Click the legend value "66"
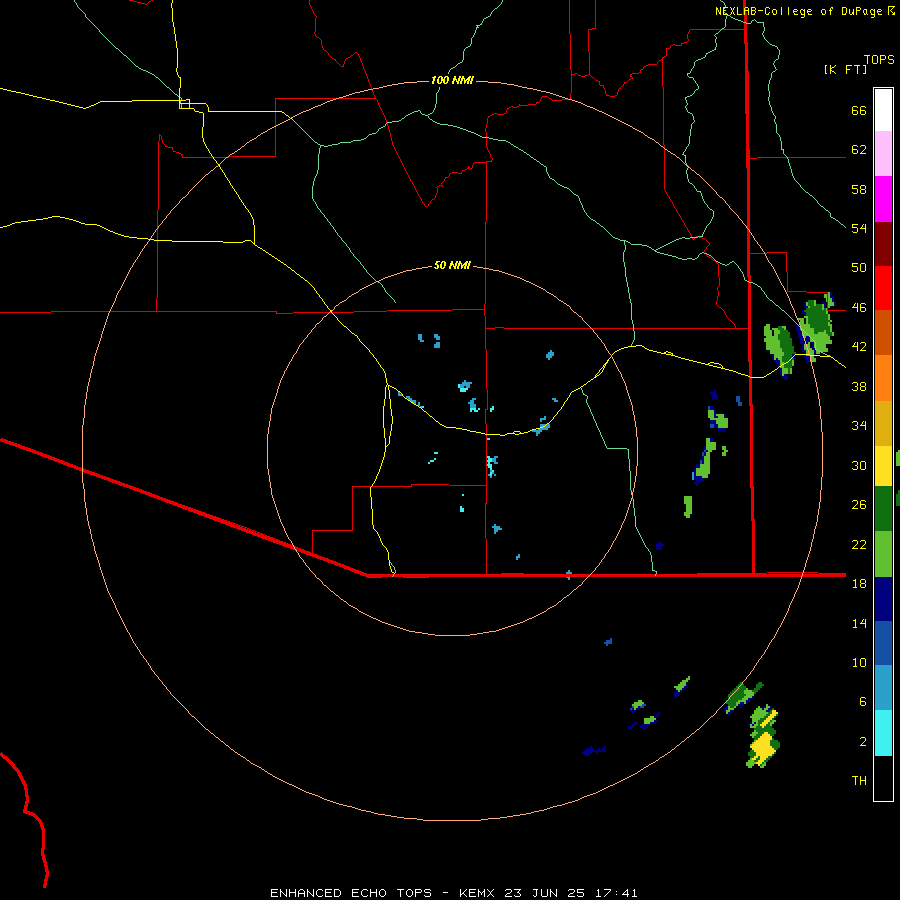 [x=859, y=110]
